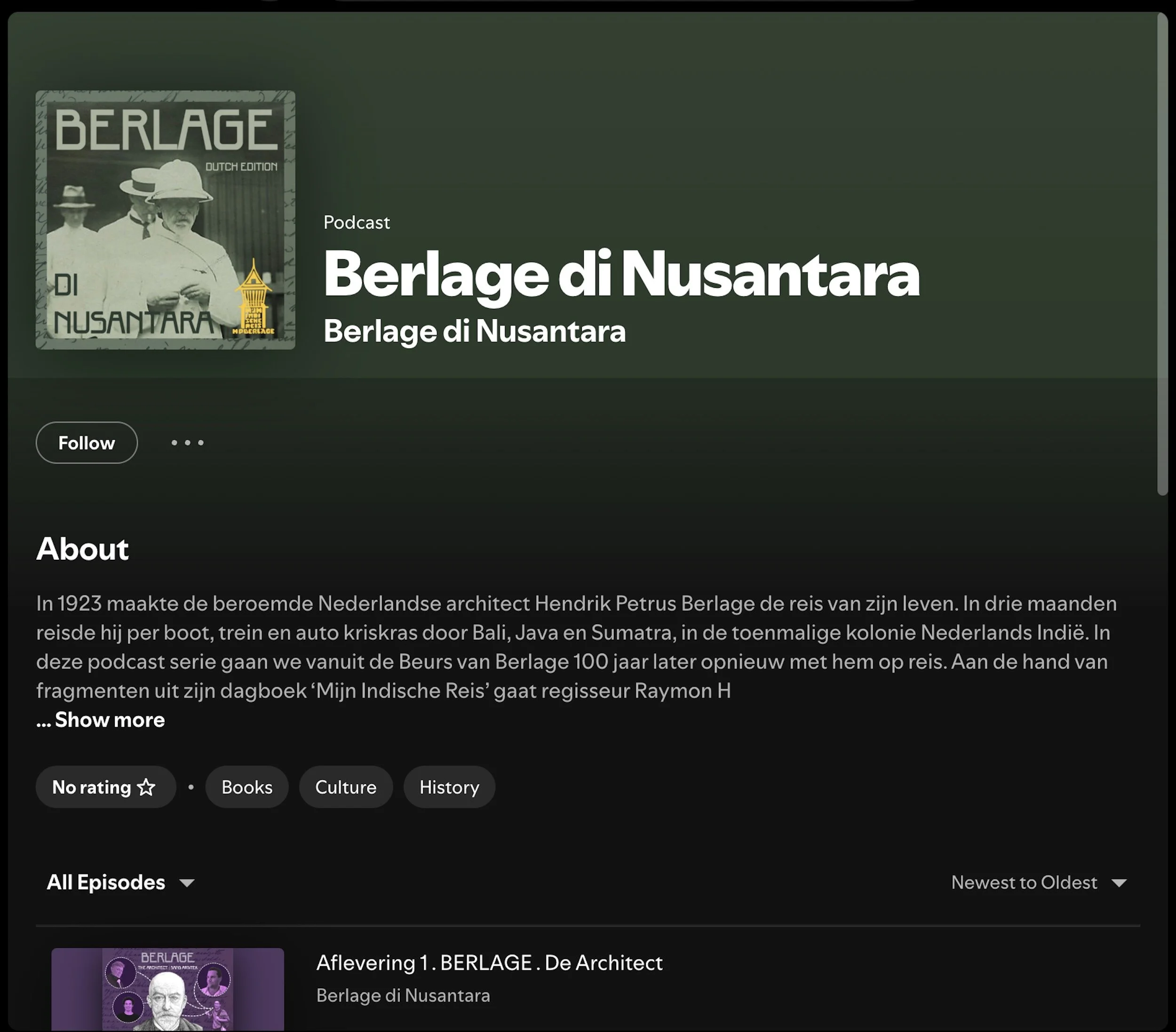Open Aflevering 1 BERLAGE De Architect title

click(489, 962)
